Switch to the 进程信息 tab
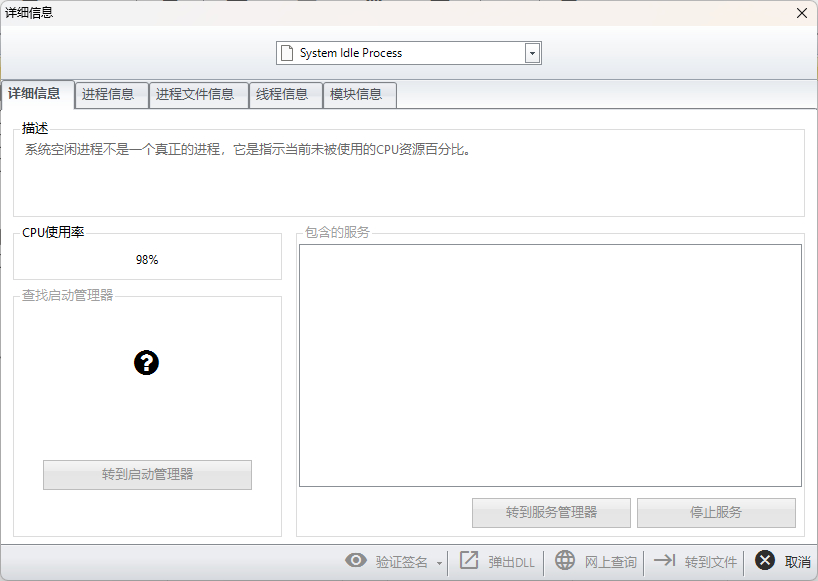Screen dimensions: 818x581 coord(112,95)
